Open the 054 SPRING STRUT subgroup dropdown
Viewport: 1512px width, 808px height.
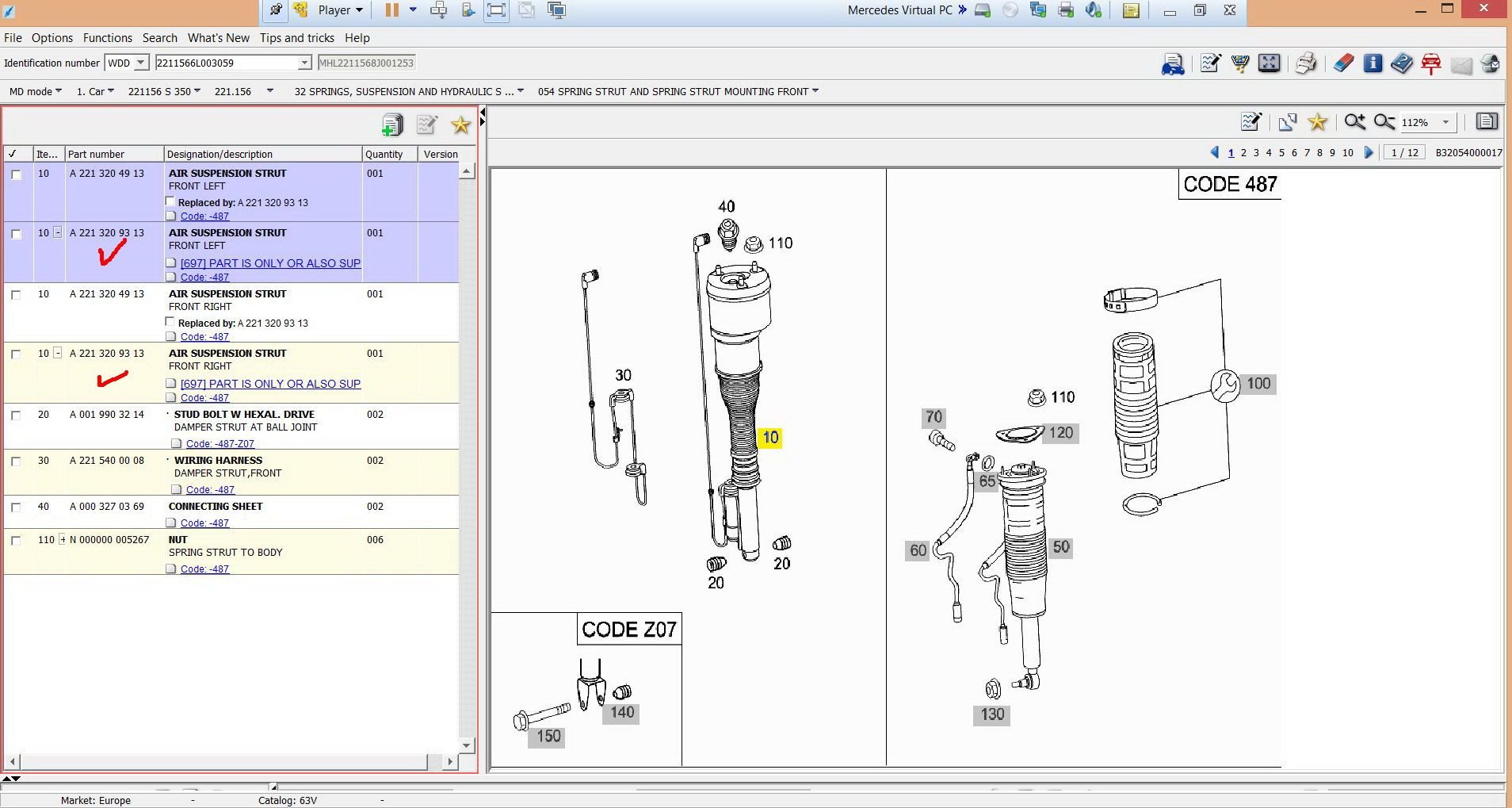(678, 91)
